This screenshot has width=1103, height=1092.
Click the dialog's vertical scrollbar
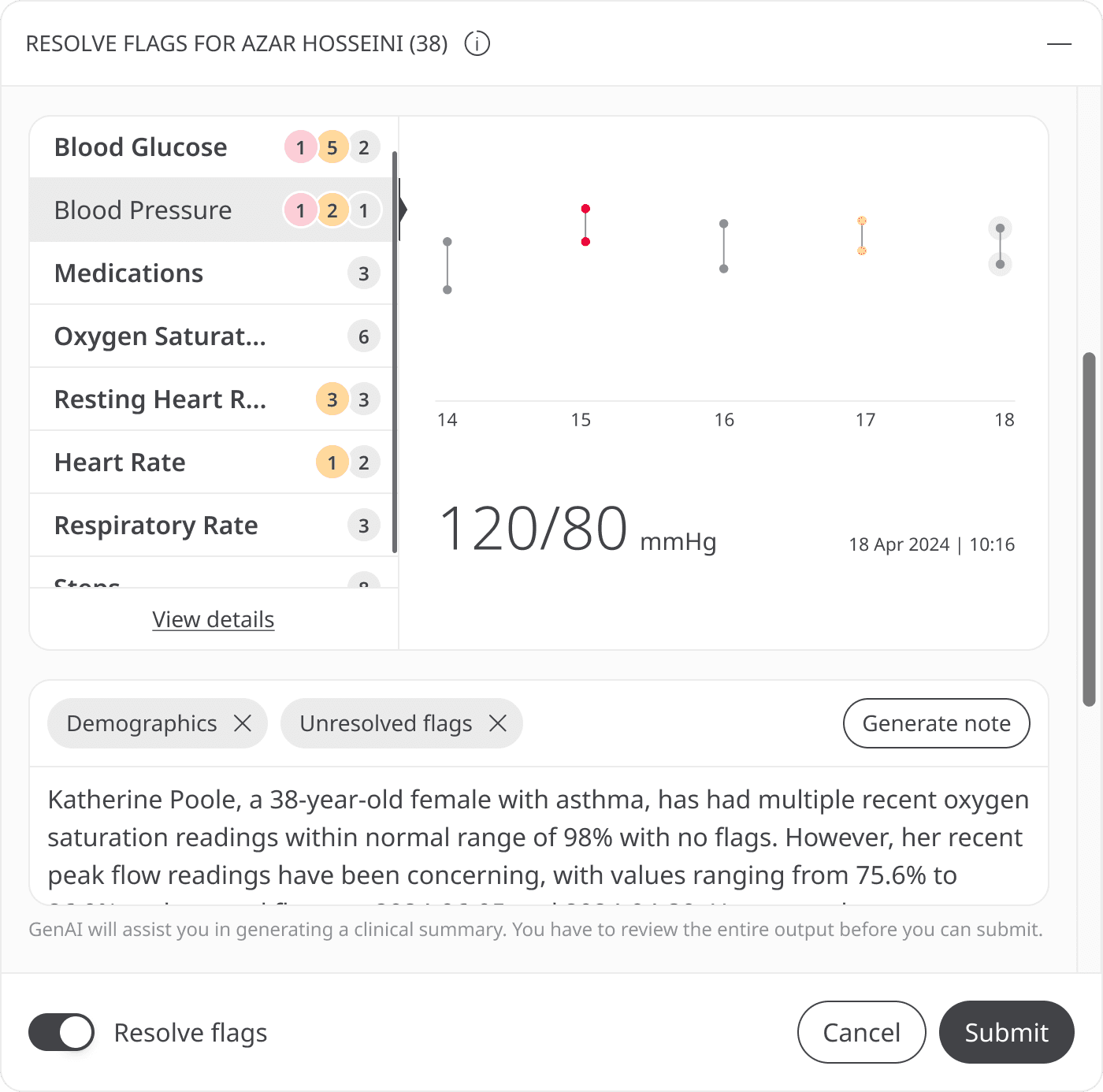click(1089, 528)
